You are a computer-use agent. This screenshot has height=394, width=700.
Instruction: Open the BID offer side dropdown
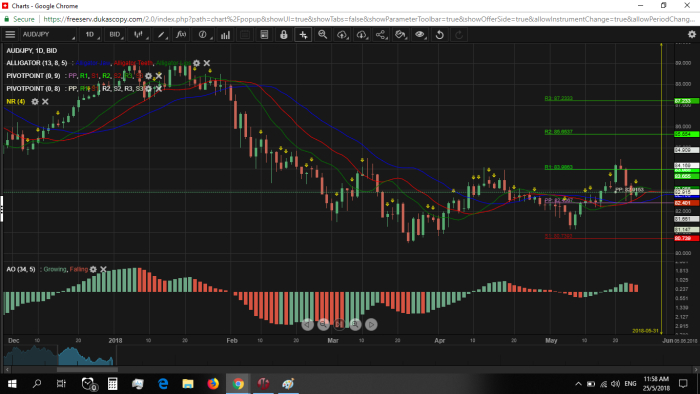116,34
